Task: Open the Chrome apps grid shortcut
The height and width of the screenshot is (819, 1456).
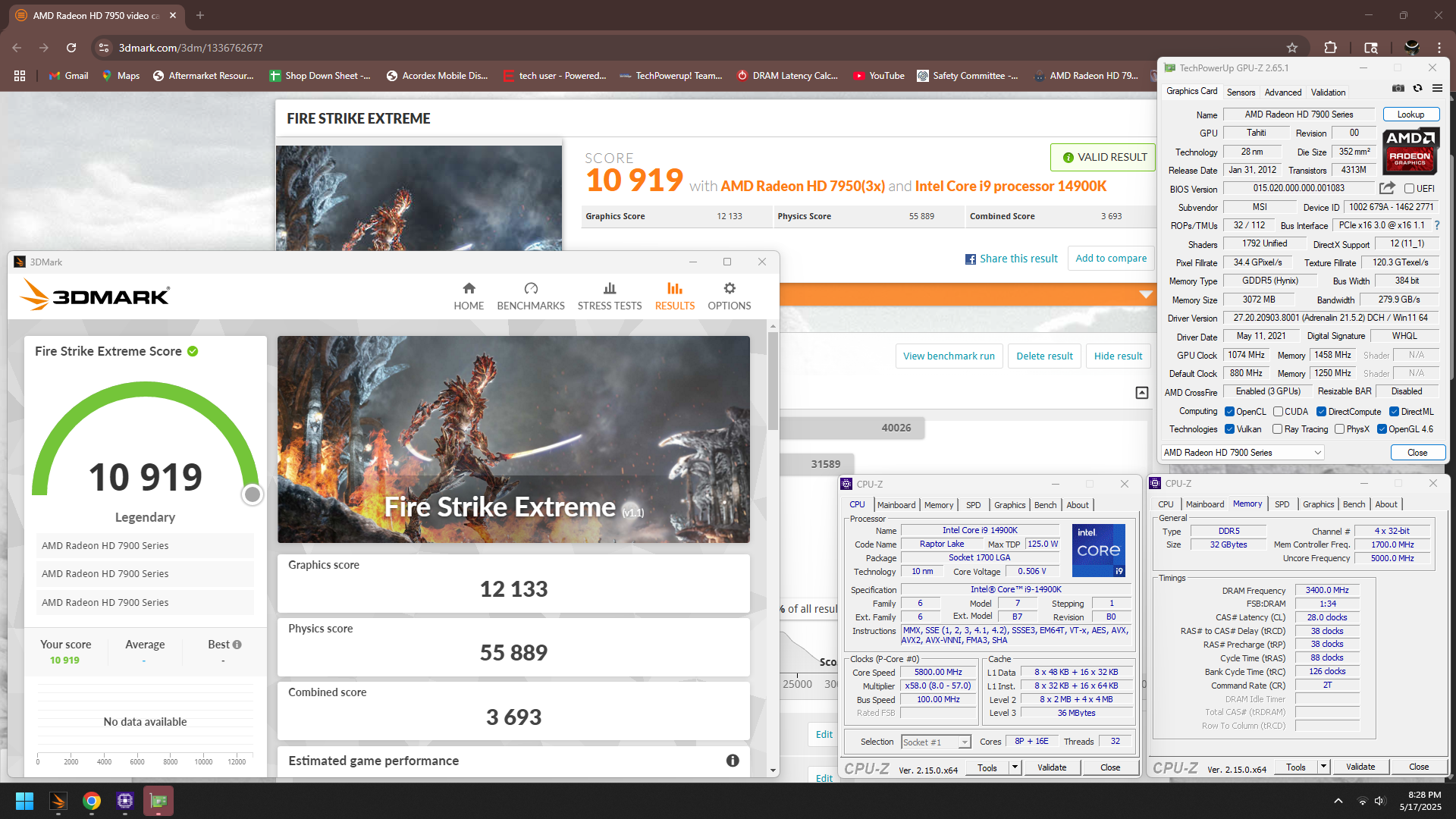Action: (x=20, y=76)
